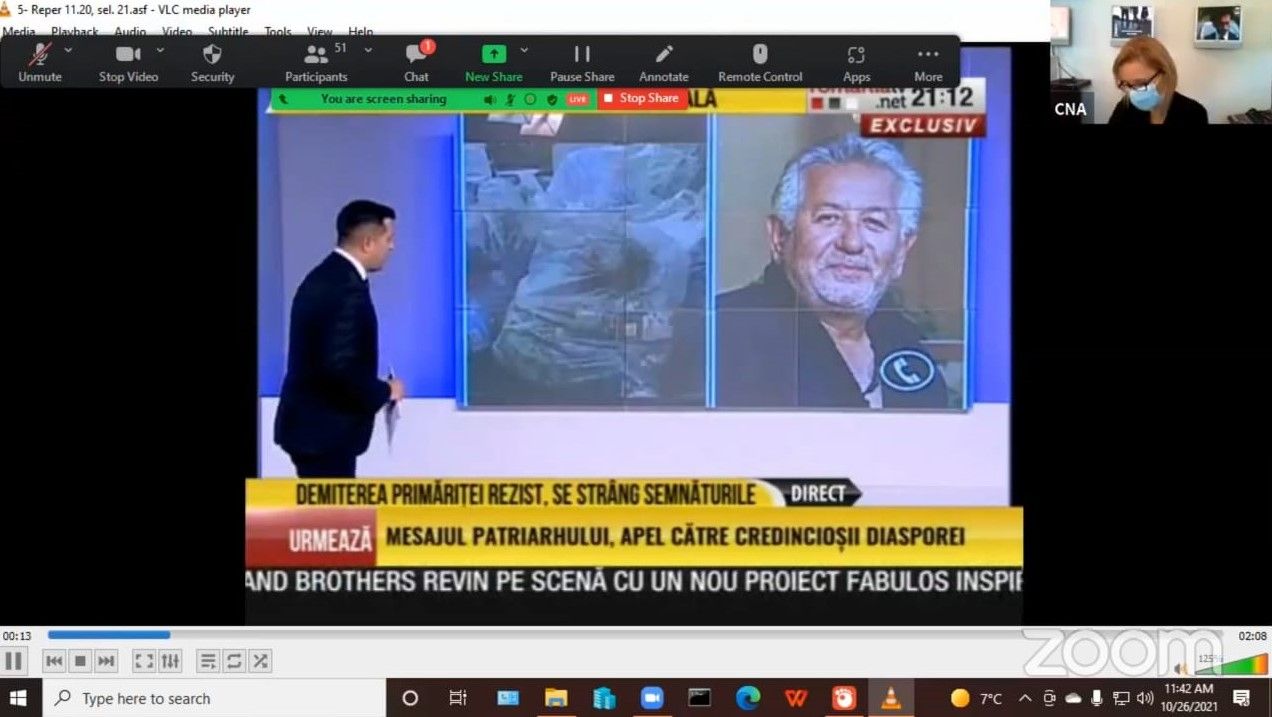Screen dimensions: 1272x717
Task: Open Zoom Security options
Action: [212, 62]
